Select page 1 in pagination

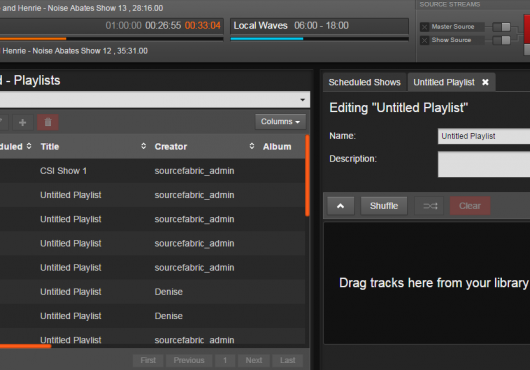pos(225,360)
